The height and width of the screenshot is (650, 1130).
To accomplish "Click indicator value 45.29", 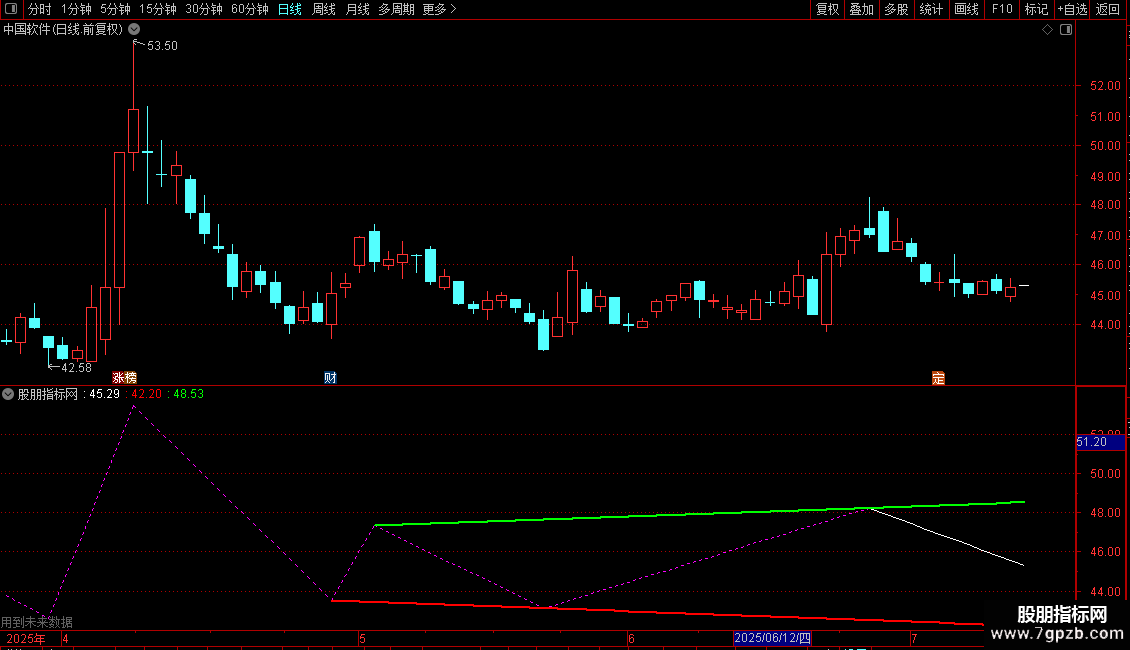I will tap(104, 394).
